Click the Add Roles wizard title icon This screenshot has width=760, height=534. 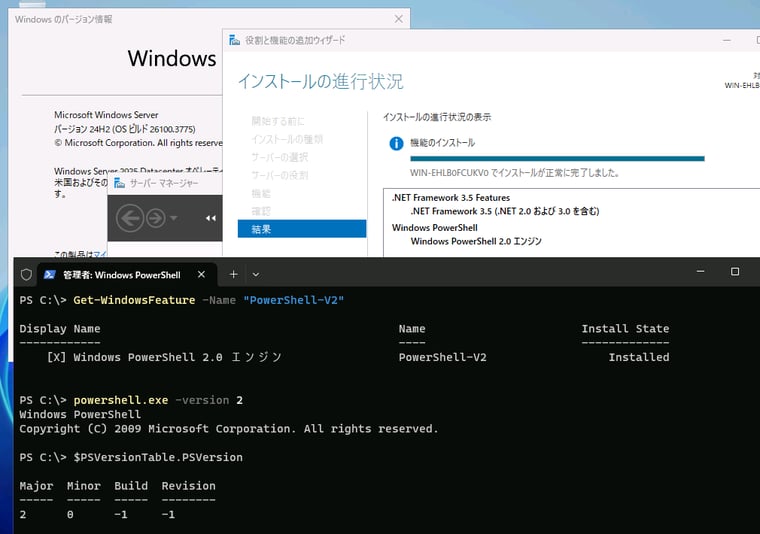pos(234,40)
